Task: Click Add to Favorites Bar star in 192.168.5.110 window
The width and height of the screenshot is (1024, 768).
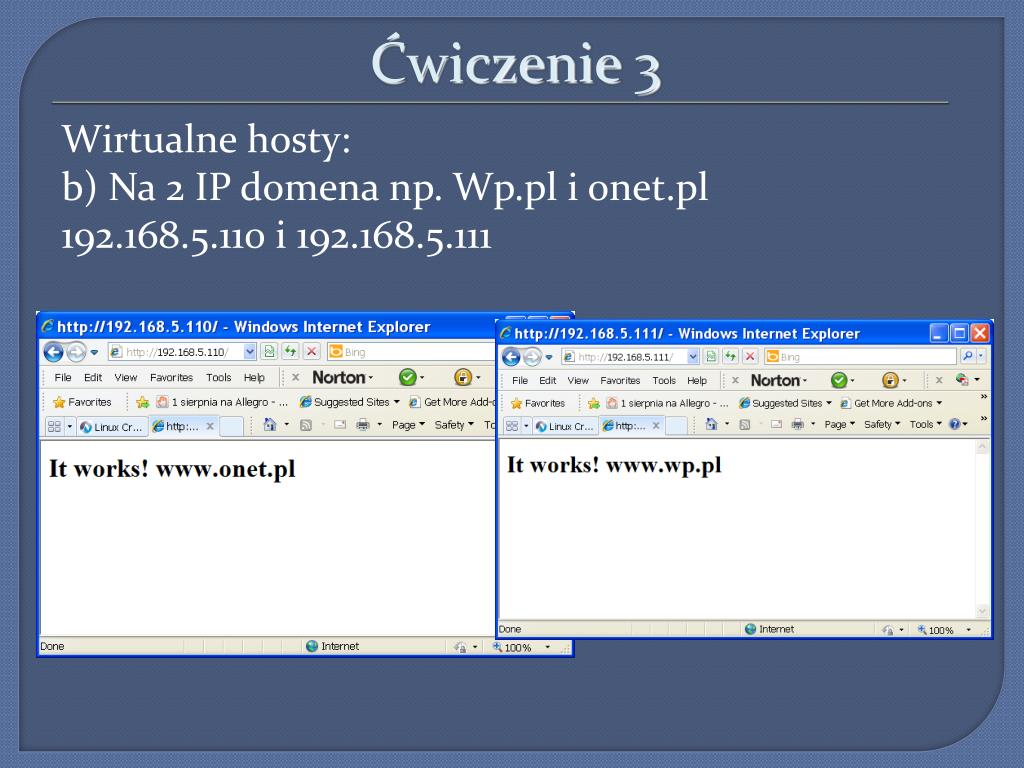Action: click(142, 402)
